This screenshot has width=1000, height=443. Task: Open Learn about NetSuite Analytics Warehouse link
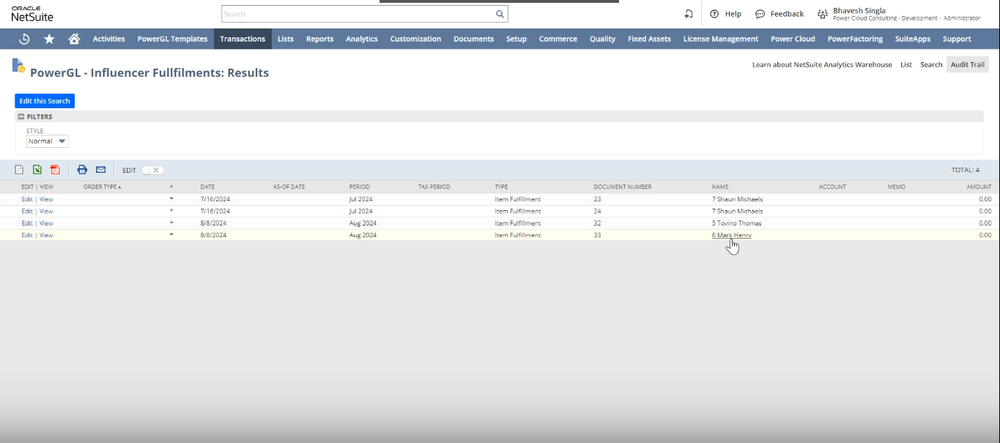[822, 64]
